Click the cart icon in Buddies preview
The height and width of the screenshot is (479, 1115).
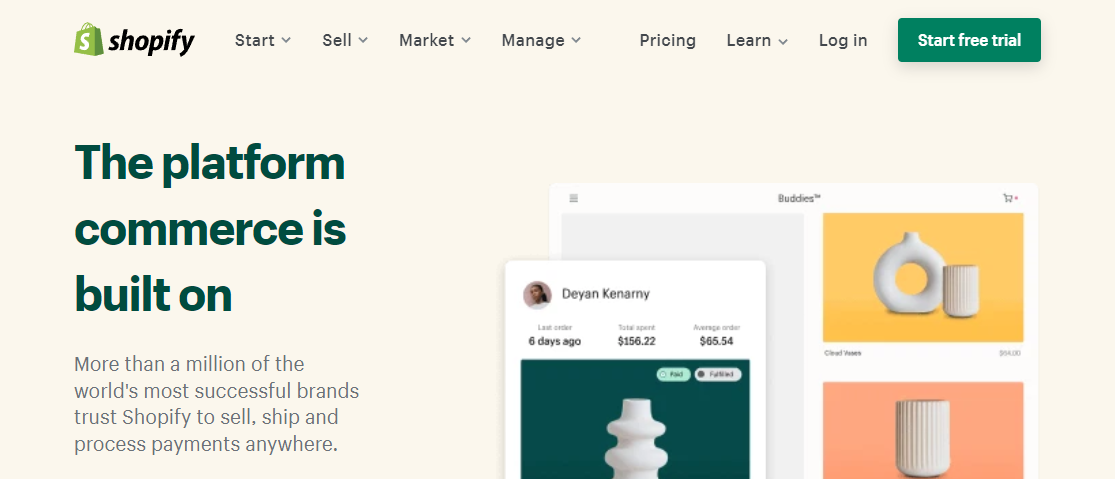pyautogui.click(x=1008, y=198)
